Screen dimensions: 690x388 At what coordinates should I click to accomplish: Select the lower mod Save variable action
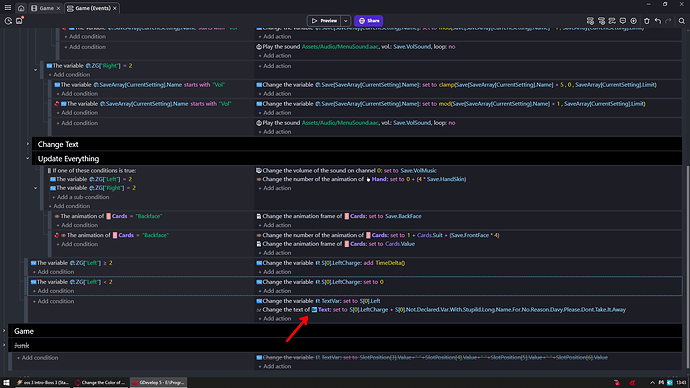pos(451,104)
